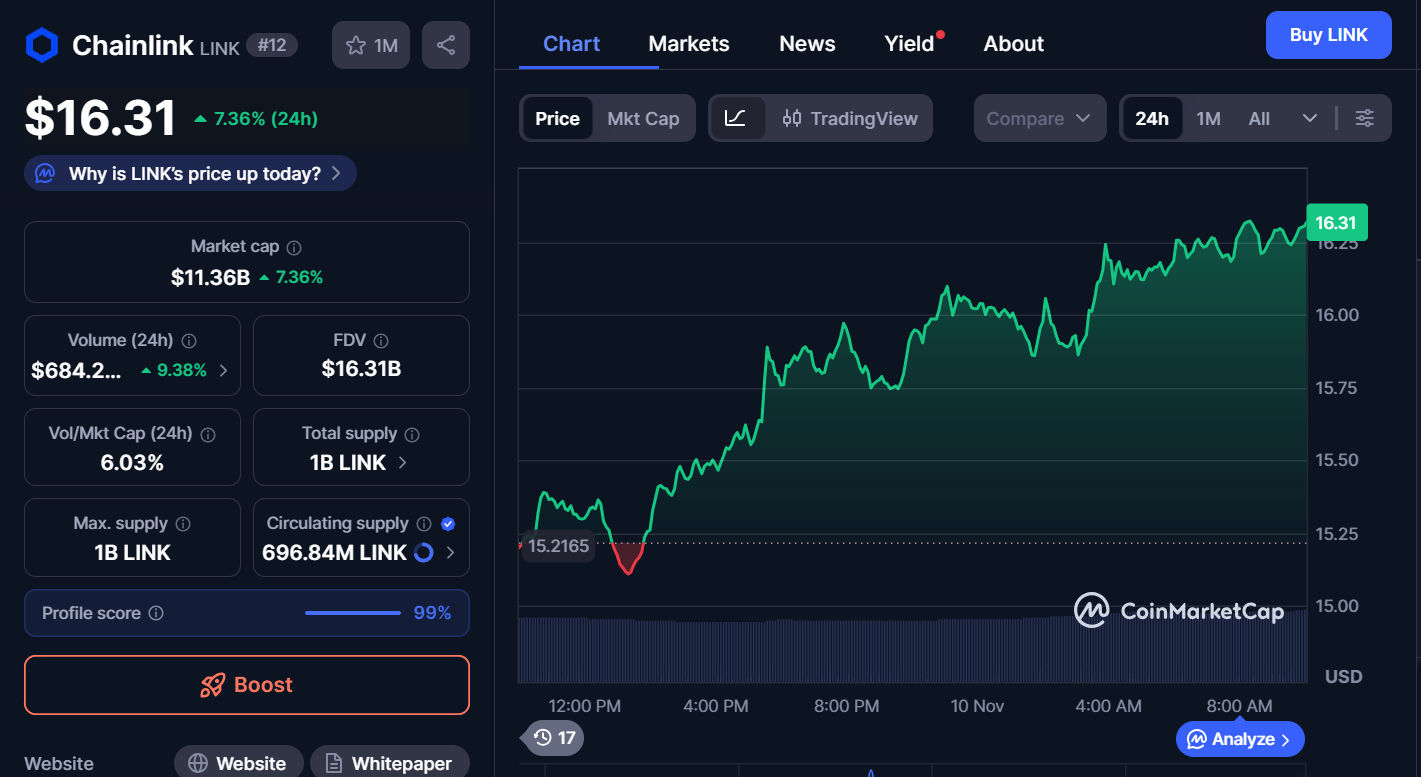Open chart settings sliders icon

click(x=1364, y=118)
